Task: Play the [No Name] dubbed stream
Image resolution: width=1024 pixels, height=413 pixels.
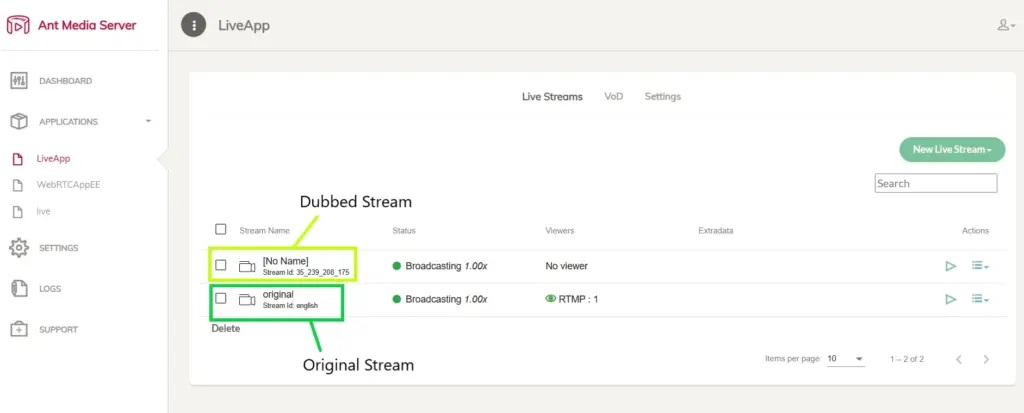Action: click(951, 266)
